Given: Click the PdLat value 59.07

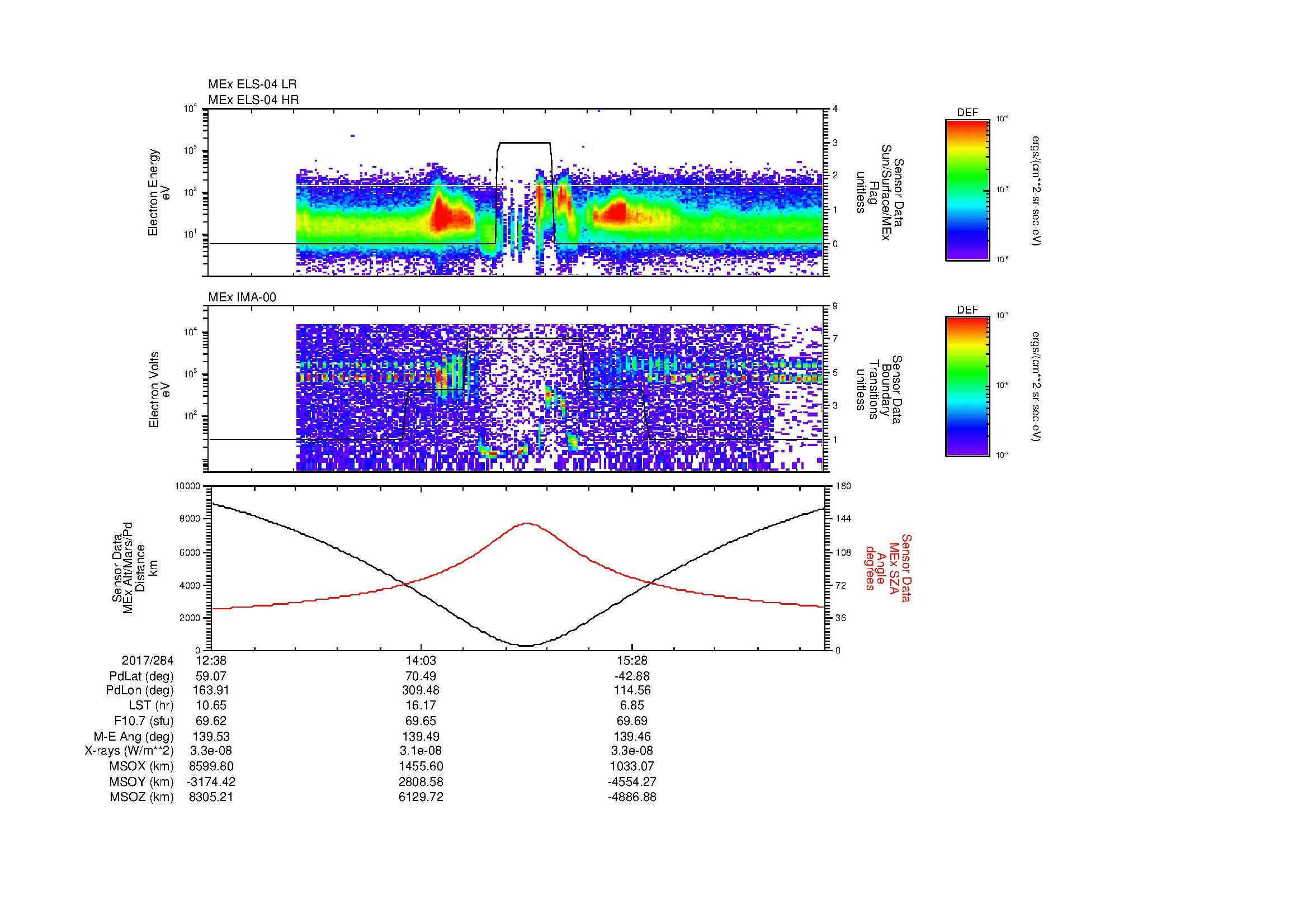Looking at the screenshot, I should click(x=211, y=676).
